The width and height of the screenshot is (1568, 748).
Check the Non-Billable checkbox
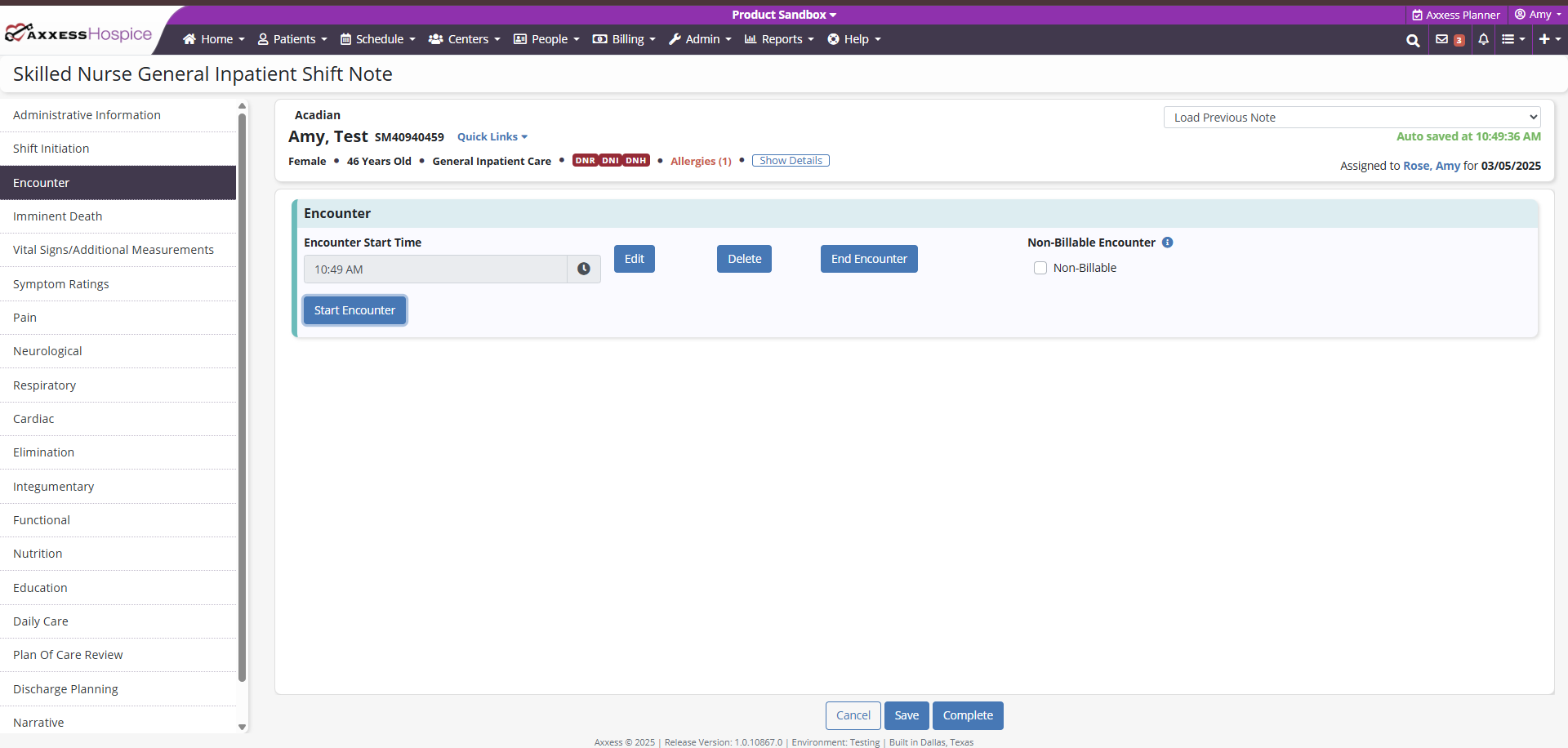(x=1040, y=268)
